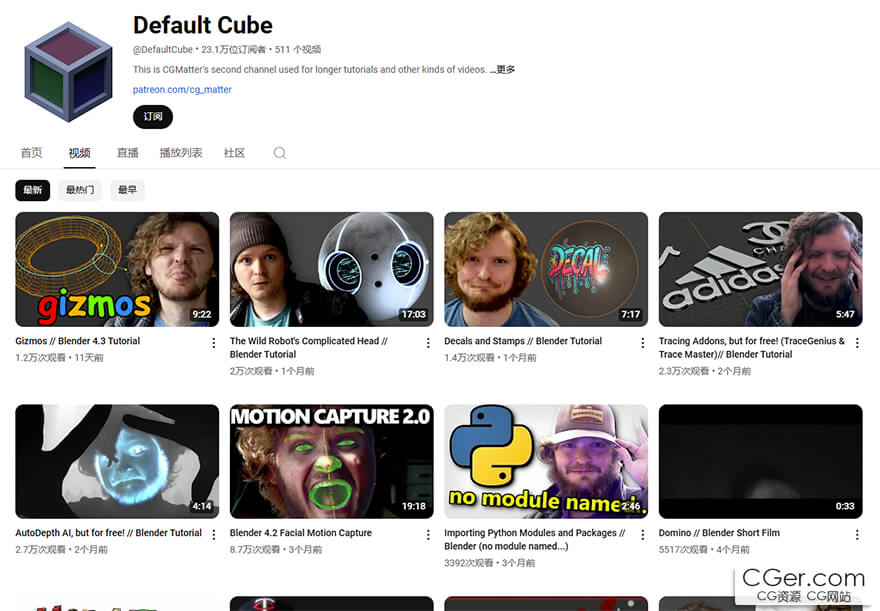Select the 最早 sort filter chip

click(127, 190)
